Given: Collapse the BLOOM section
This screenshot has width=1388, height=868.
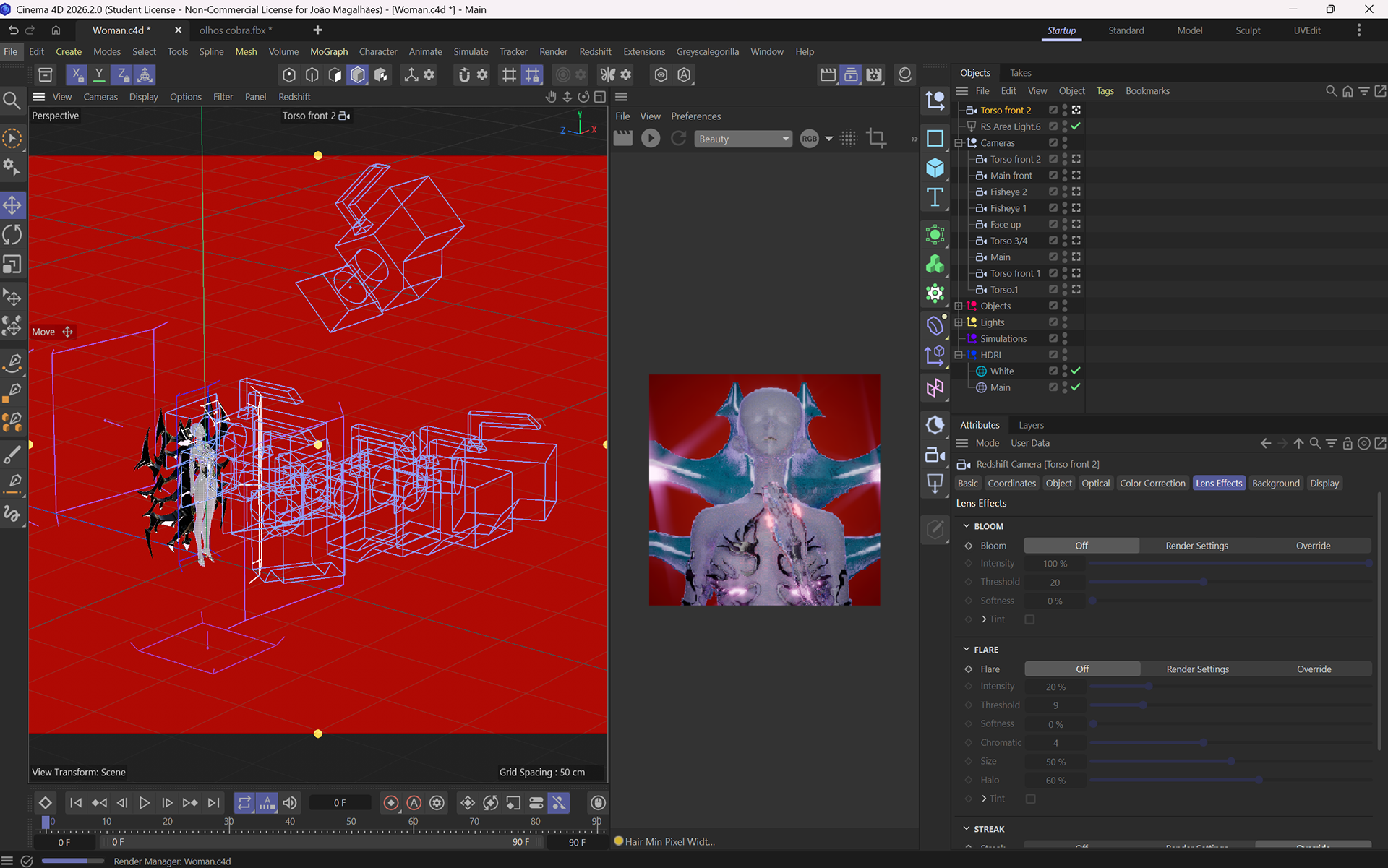Looking at the screenshot, I should click(967, 526).
